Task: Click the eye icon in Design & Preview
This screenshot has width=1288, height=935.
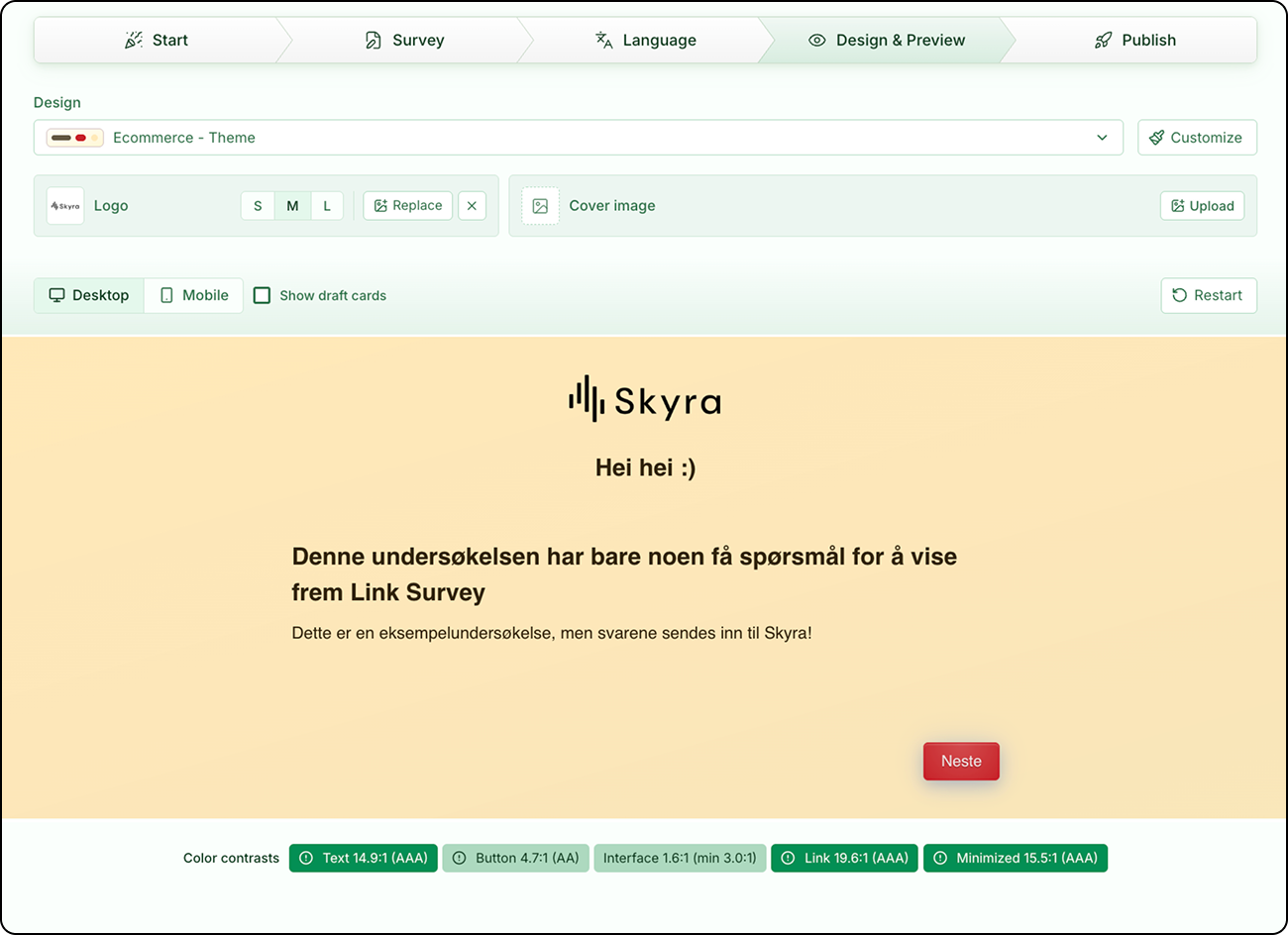Action: pos(816,41)
